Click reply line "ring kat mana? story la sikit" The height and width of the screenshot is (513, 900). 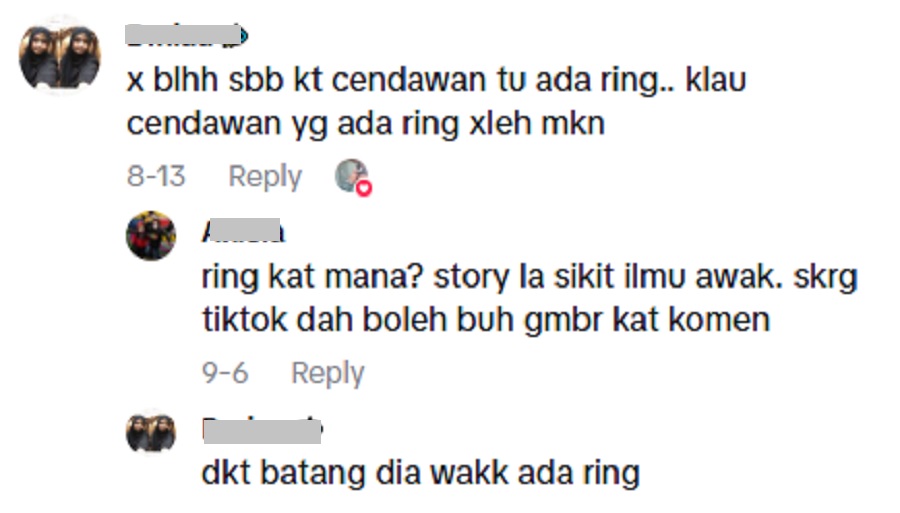(529, 278)
